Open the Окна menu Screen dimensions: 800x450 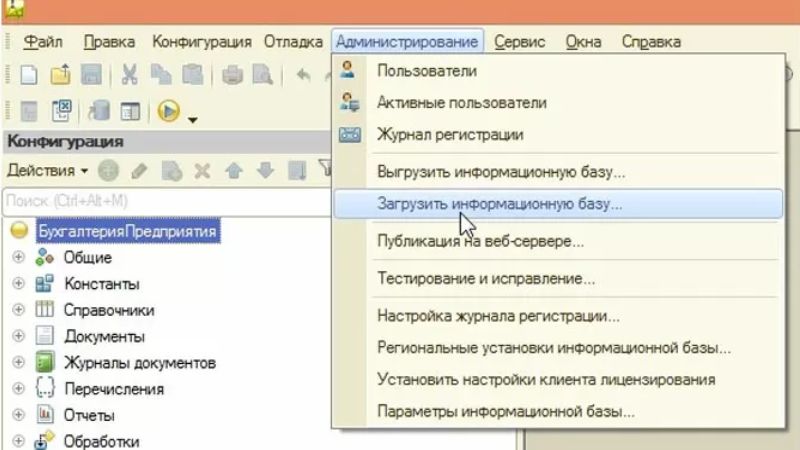click(583, 42)
